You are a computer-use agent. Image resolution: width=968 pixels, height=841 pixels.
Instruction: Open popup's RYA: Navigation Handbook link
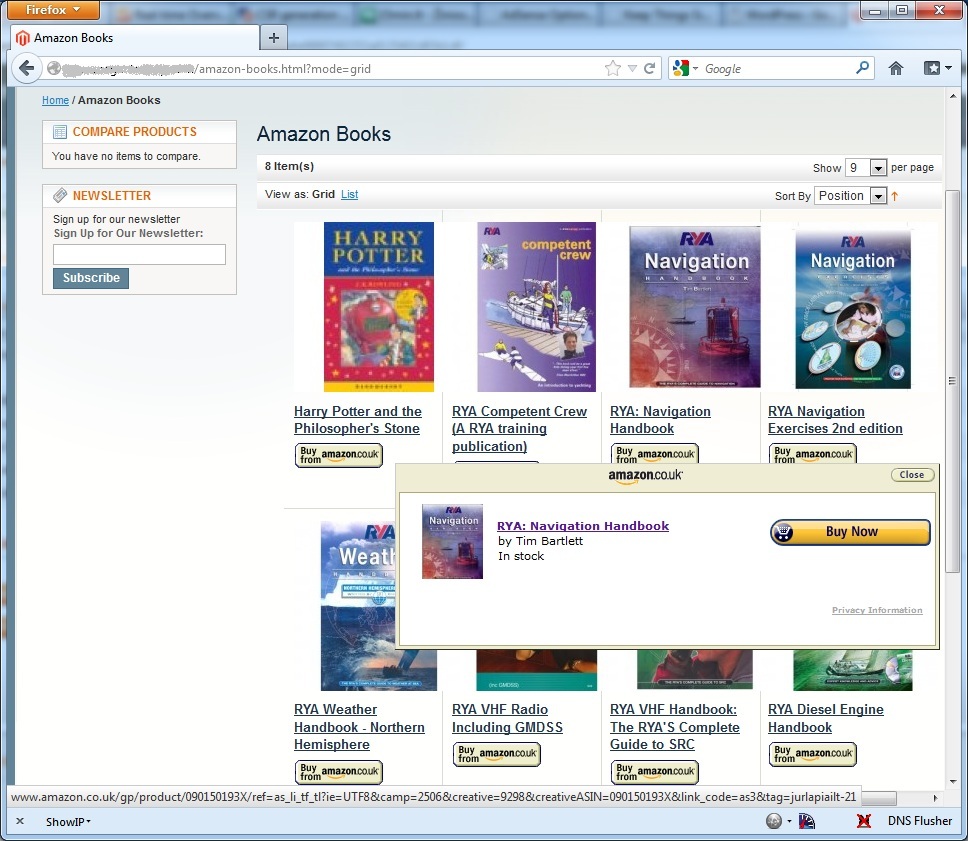point(583,526)
